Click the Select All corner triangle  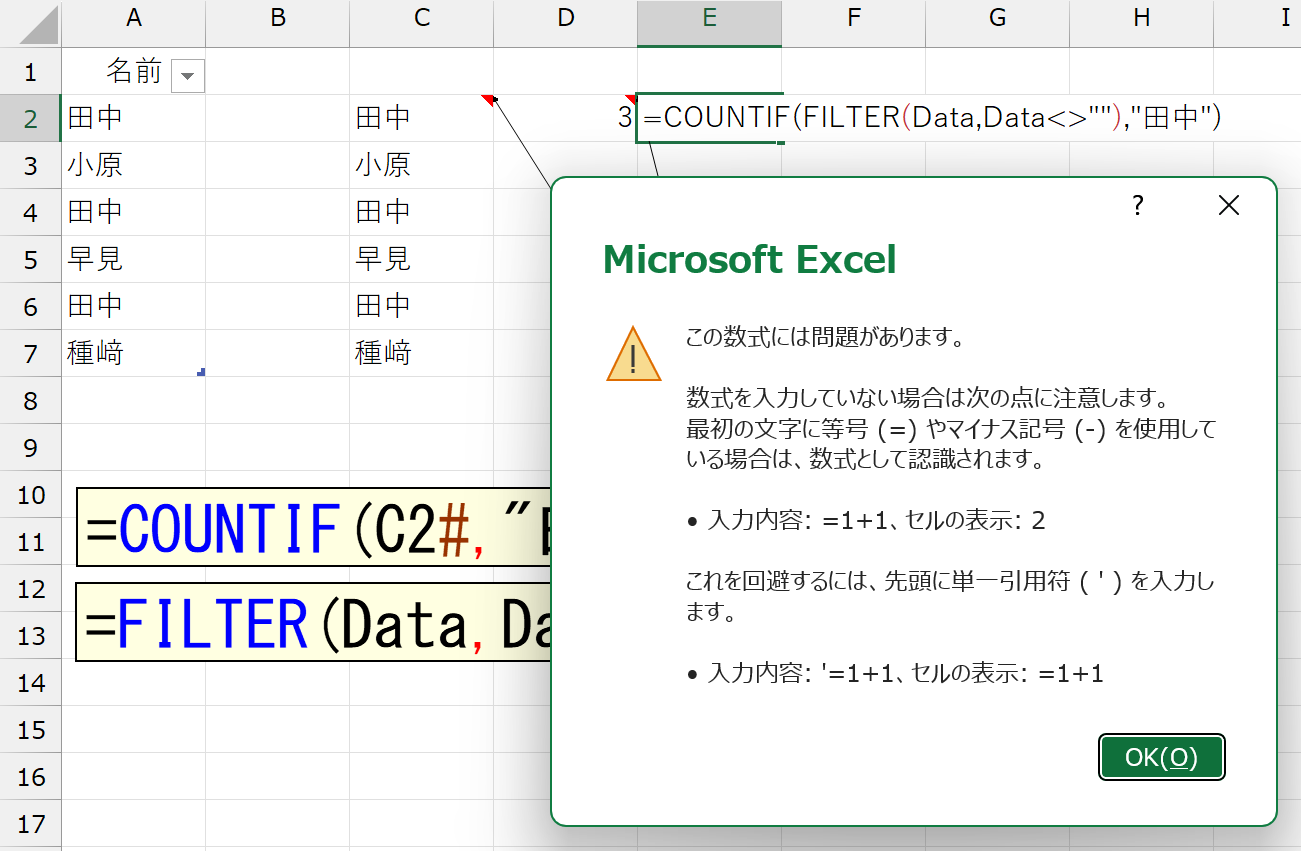click(31, 23)
